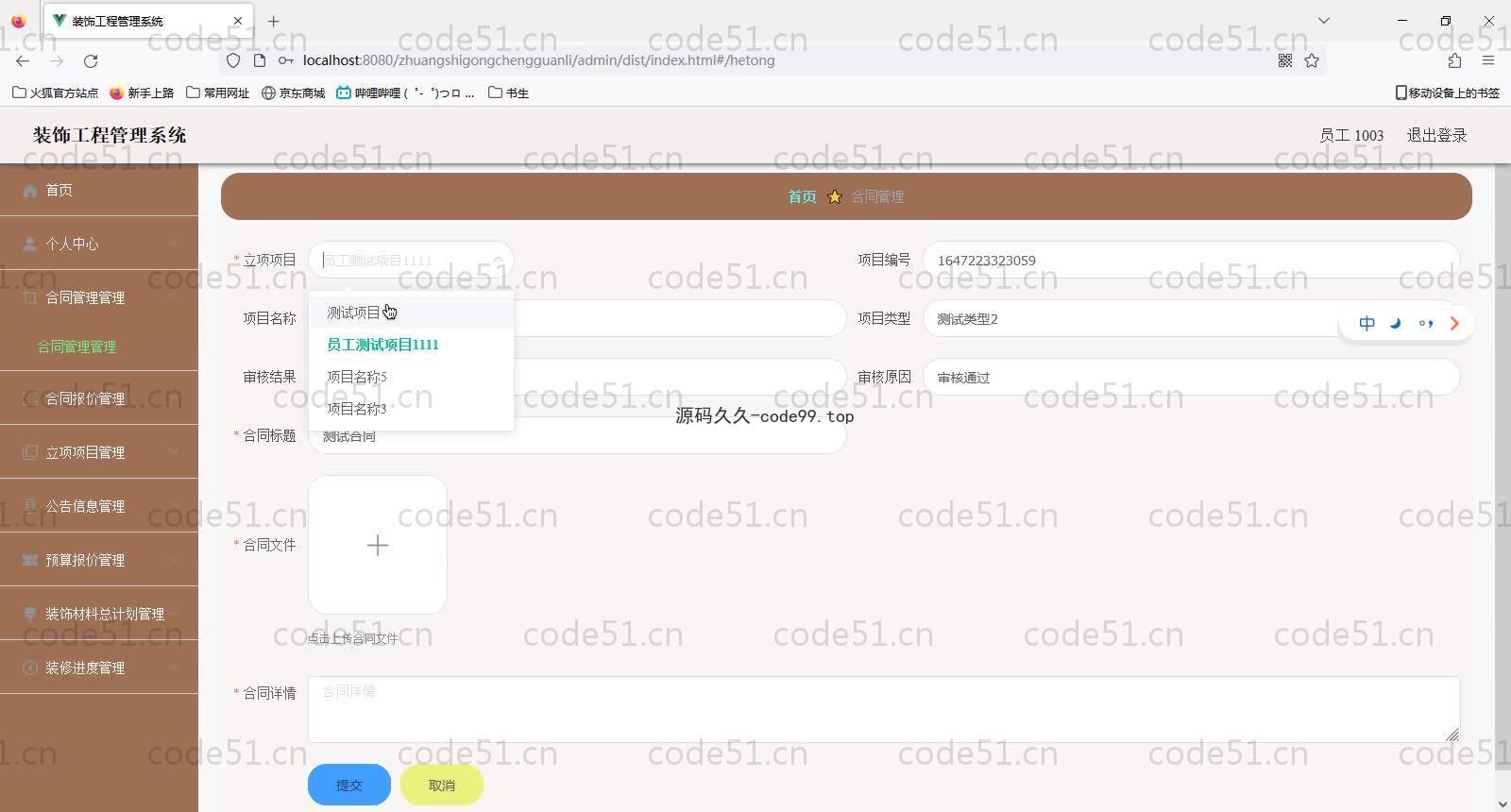Open Firefox application menu hamburger

pos(1488,60)
